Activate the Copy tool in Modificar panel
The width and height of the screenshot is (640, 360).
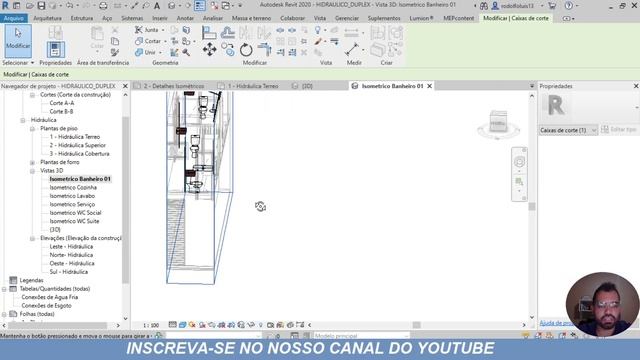click(x=228, y=50)
